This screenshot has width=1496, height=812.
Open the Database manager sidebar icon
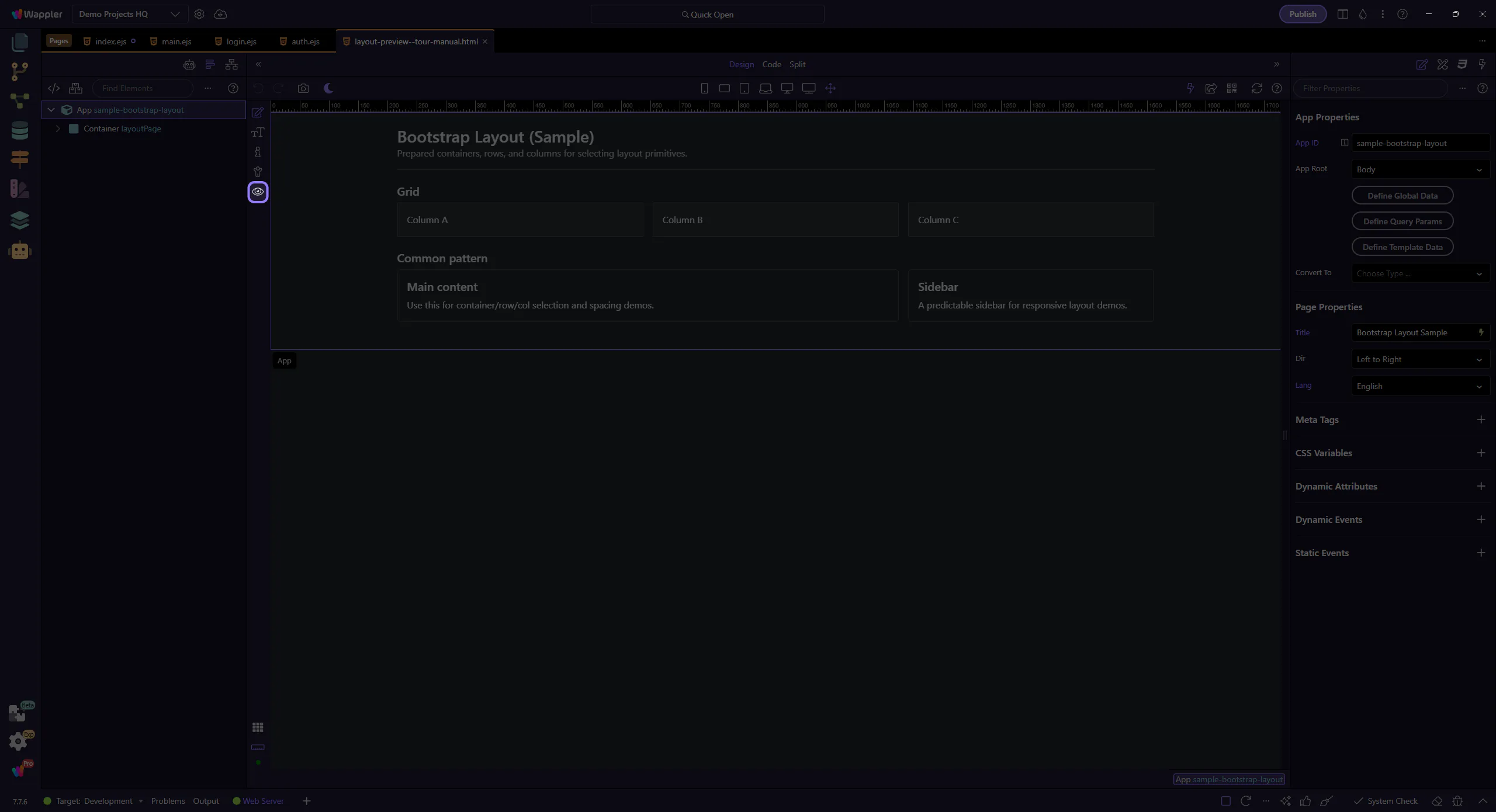pos(19,130)
